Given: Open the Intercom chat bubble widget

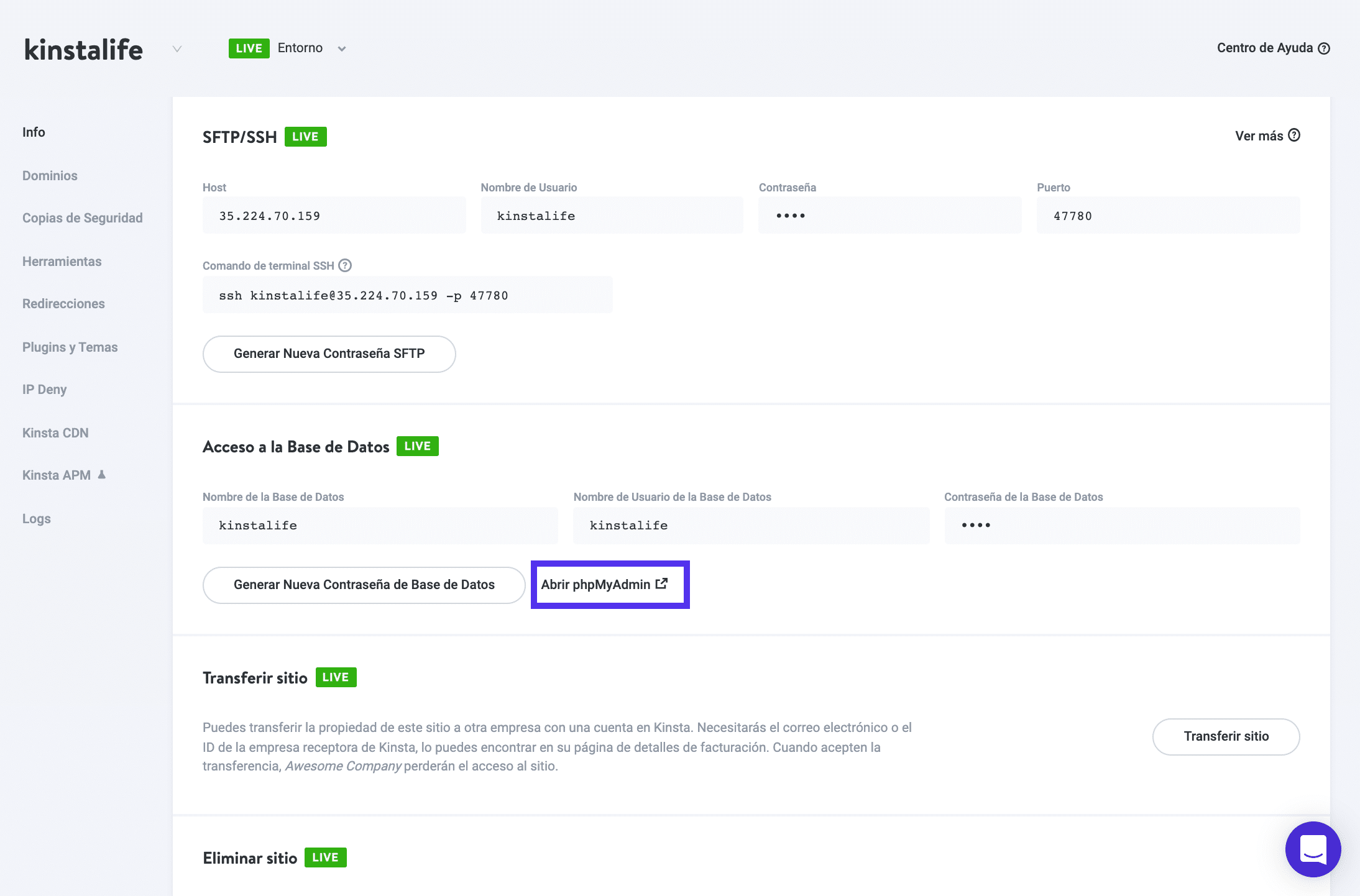Looking at the screenshot, I should coord(1313,849).
